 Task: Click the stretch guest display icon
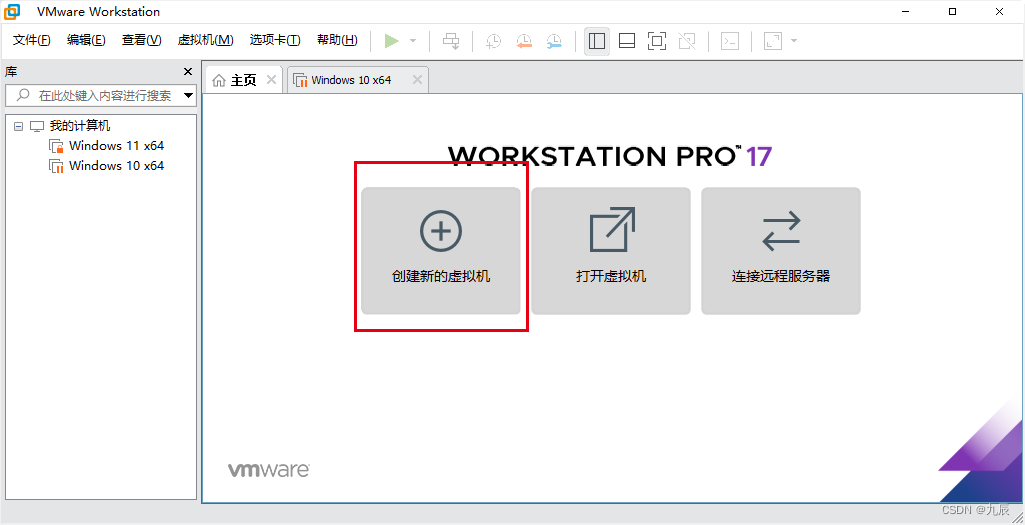[x=773, y=41]
